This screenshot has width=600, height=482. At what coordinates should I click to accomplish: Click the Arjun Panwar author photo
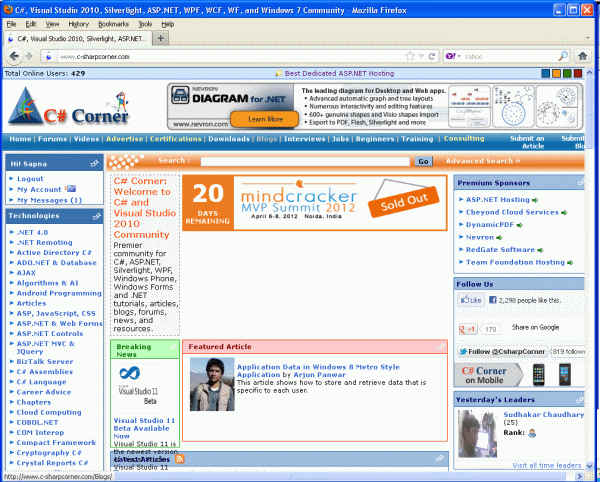point(212,384)
